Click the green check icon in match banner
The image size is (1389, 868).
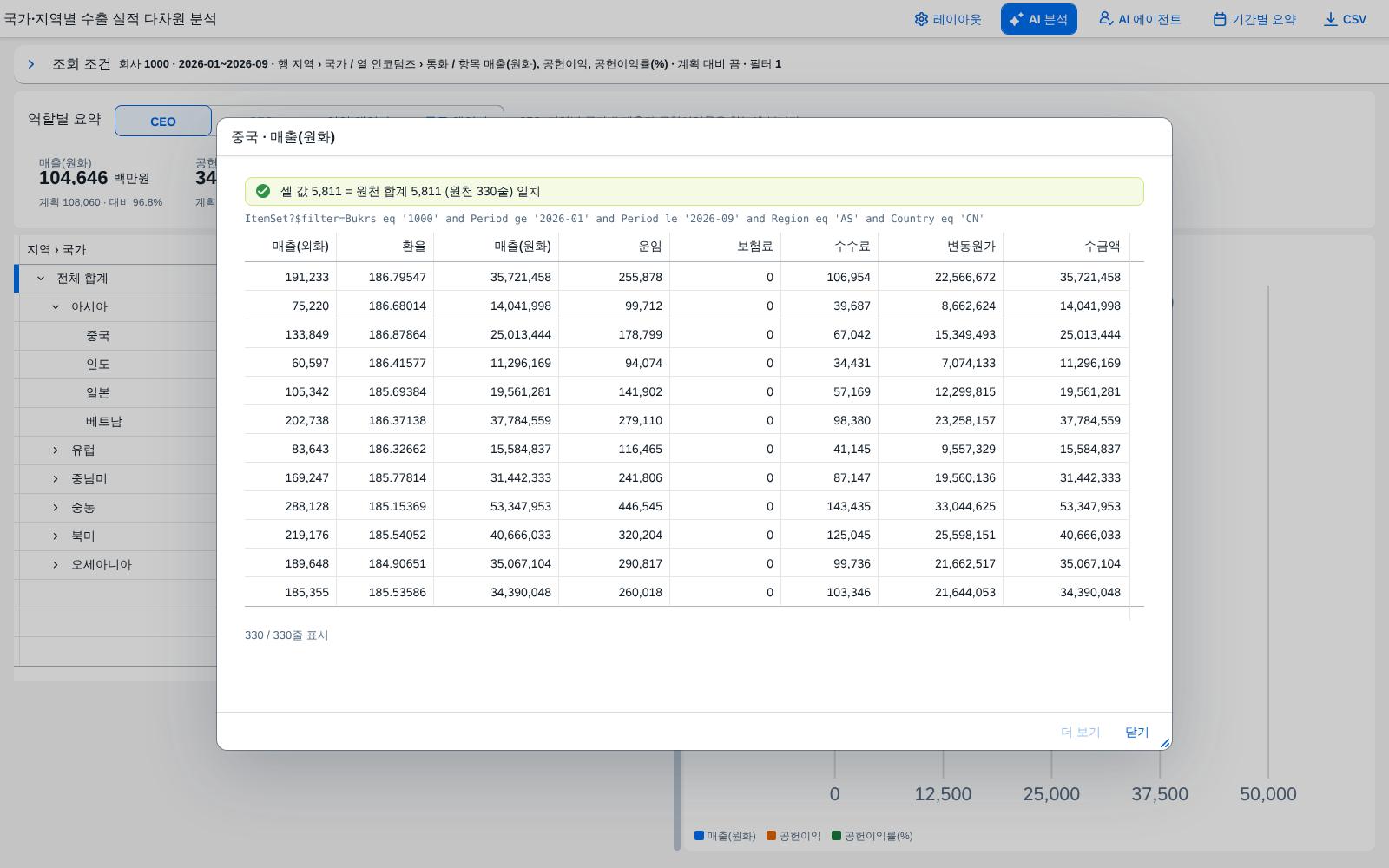[263, 191]
